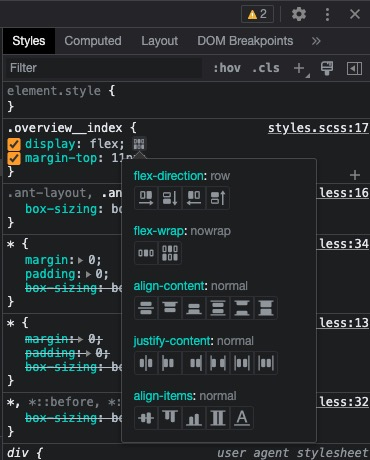Open the less:13 source link
370x460 pixels.
click(x=344, y=323)
